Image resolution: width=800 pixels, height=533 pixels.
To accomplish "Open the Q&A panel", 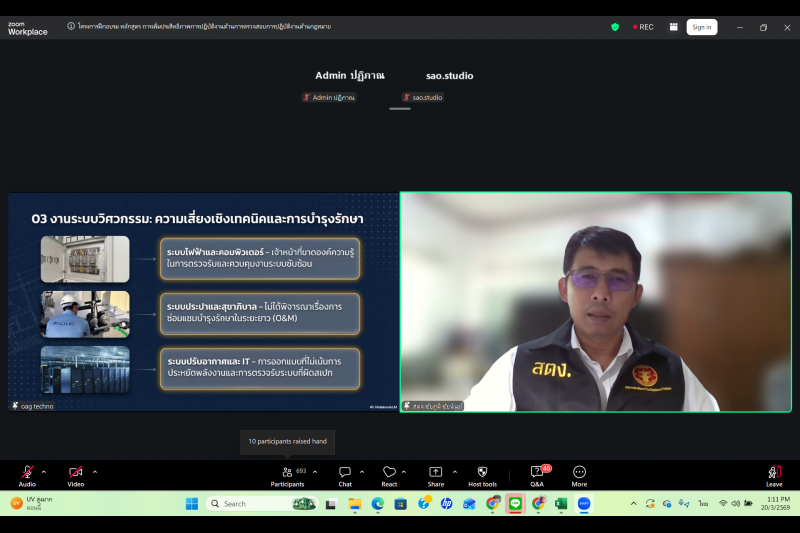I will (x=537, y=474).
